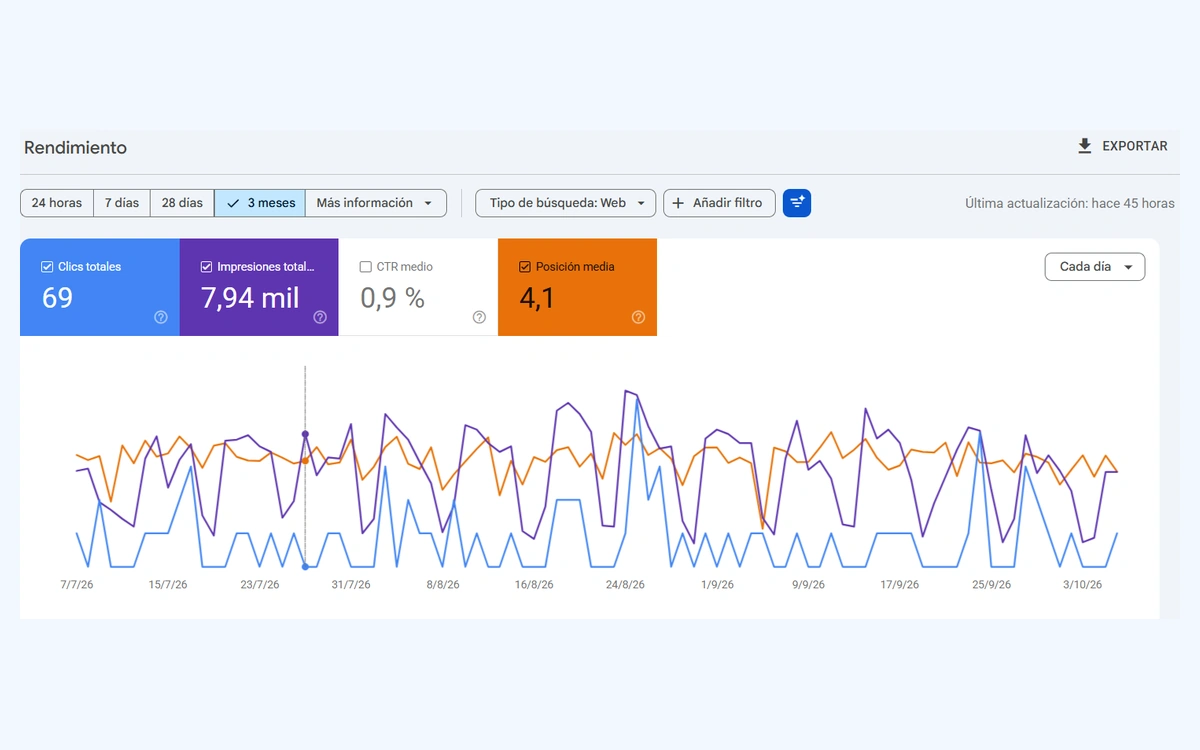Click the 9/9/26 axis date label
This screenshot has width=1200, height=750.
point(808,585)
